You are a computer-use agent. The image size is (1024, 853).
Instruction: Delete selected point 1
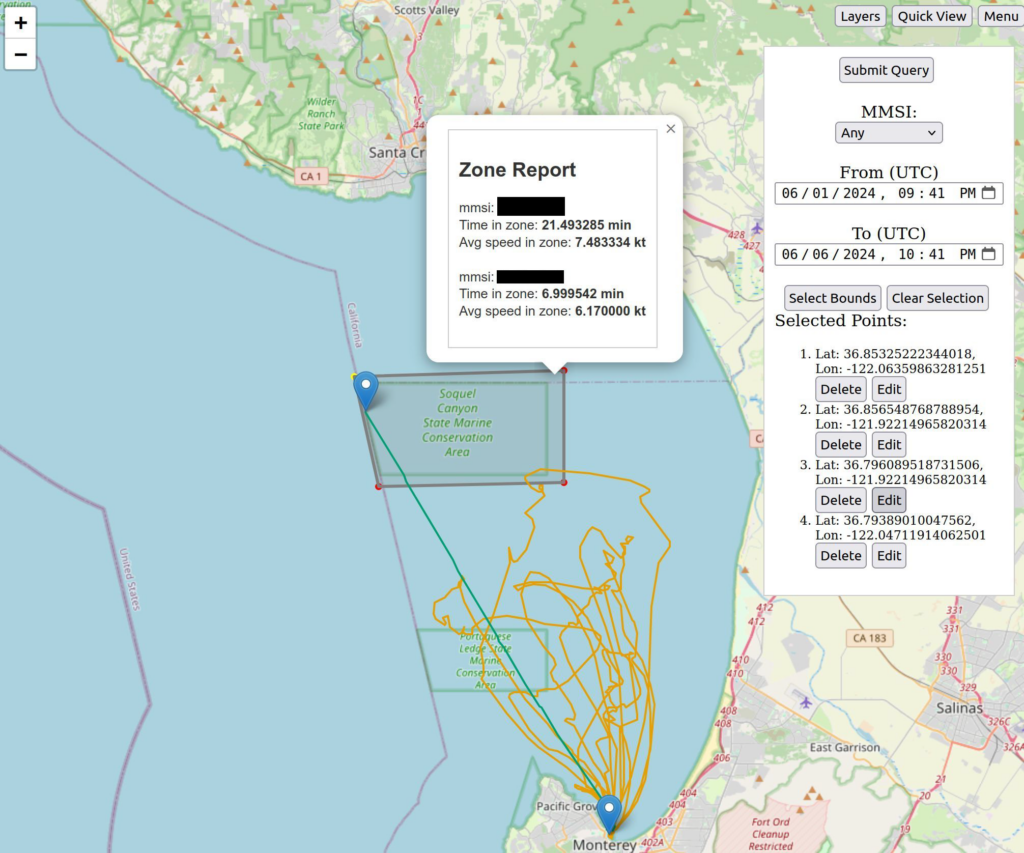(840, 389)
